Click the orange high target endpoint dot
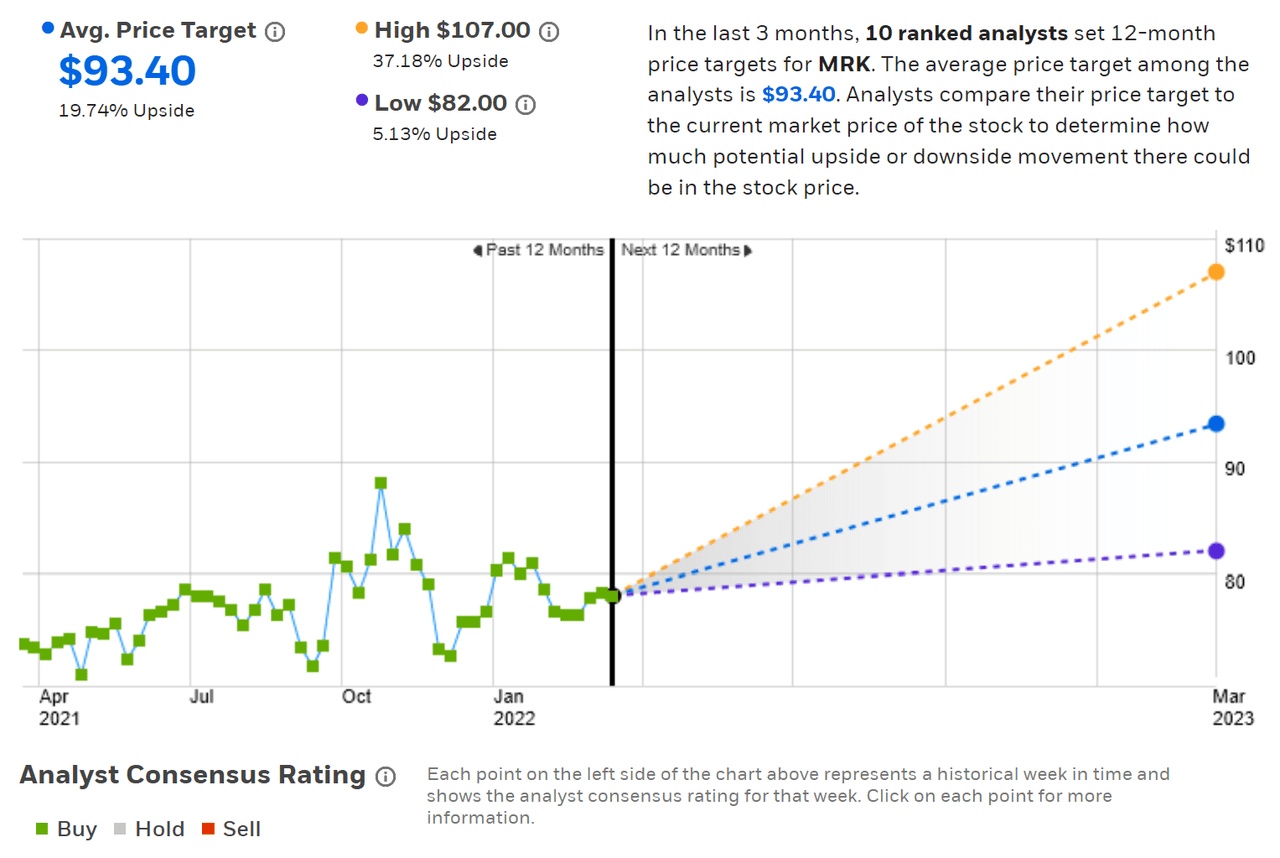 [1216, 272]
